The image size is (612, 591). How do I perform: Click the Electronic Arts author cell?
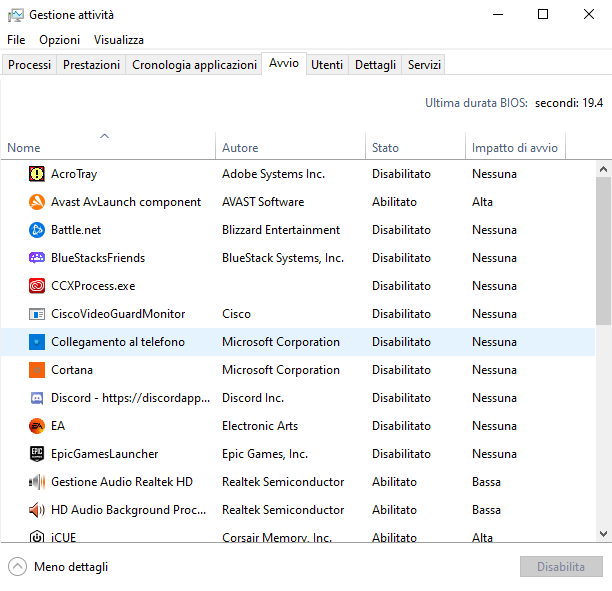260,426
